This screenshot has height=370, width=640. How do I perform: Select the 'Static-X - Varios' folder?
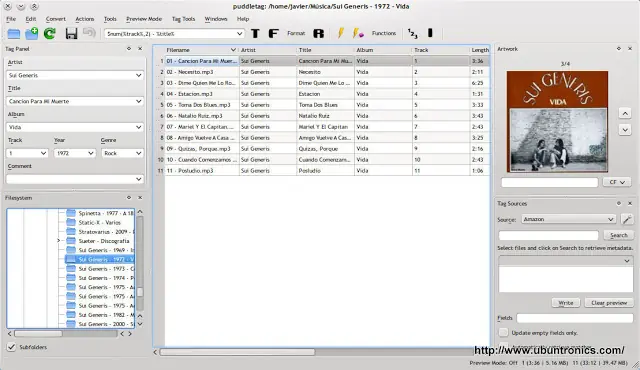tap(100, 222)
